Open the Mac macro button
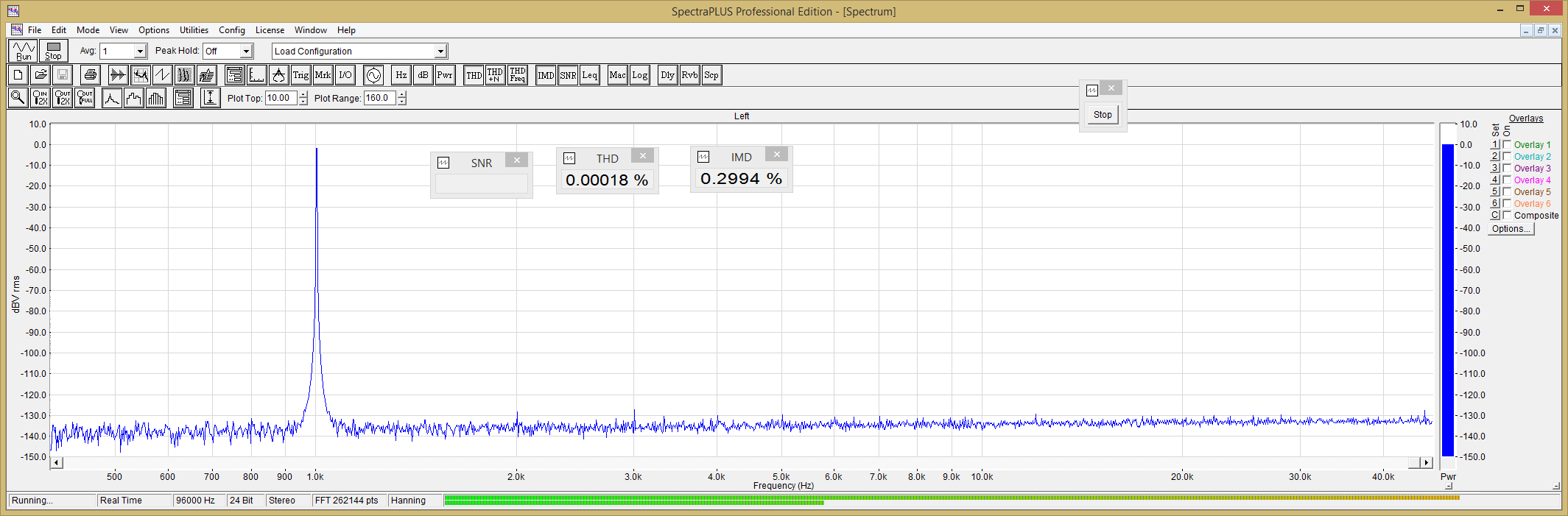The width and height of the screenshot is (1568, 516). click(617, 75)
